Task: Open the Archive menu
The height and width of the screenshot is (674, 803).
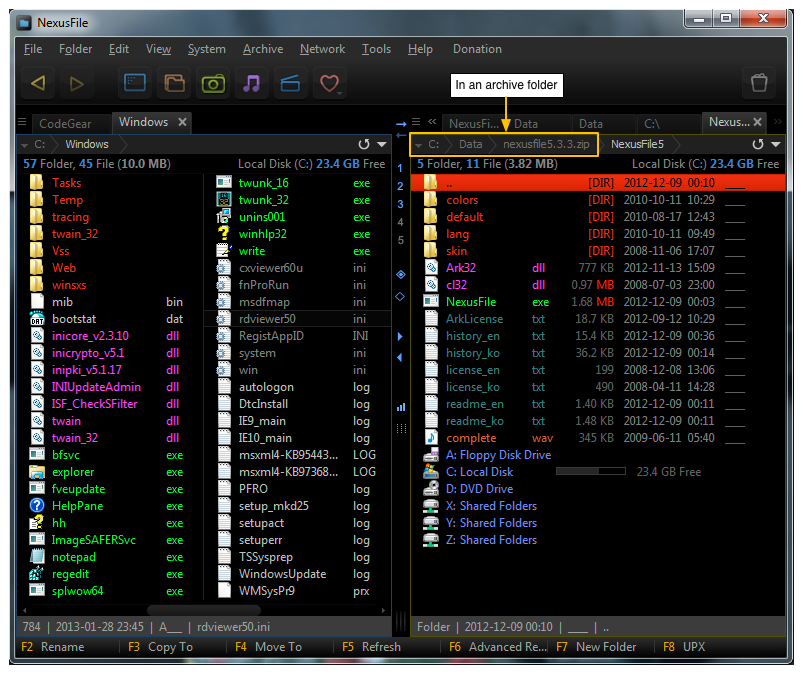Action: (x=263, y=49)
